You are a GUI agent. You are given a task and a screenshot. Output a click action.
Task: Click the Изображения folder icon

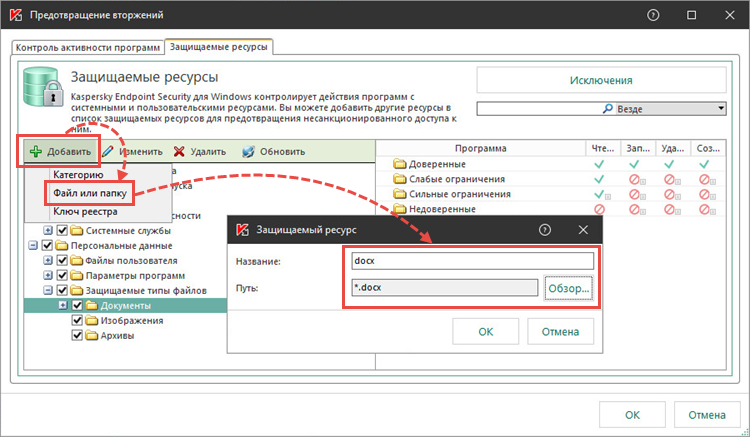pyautogui.click(x=91, y=320)
